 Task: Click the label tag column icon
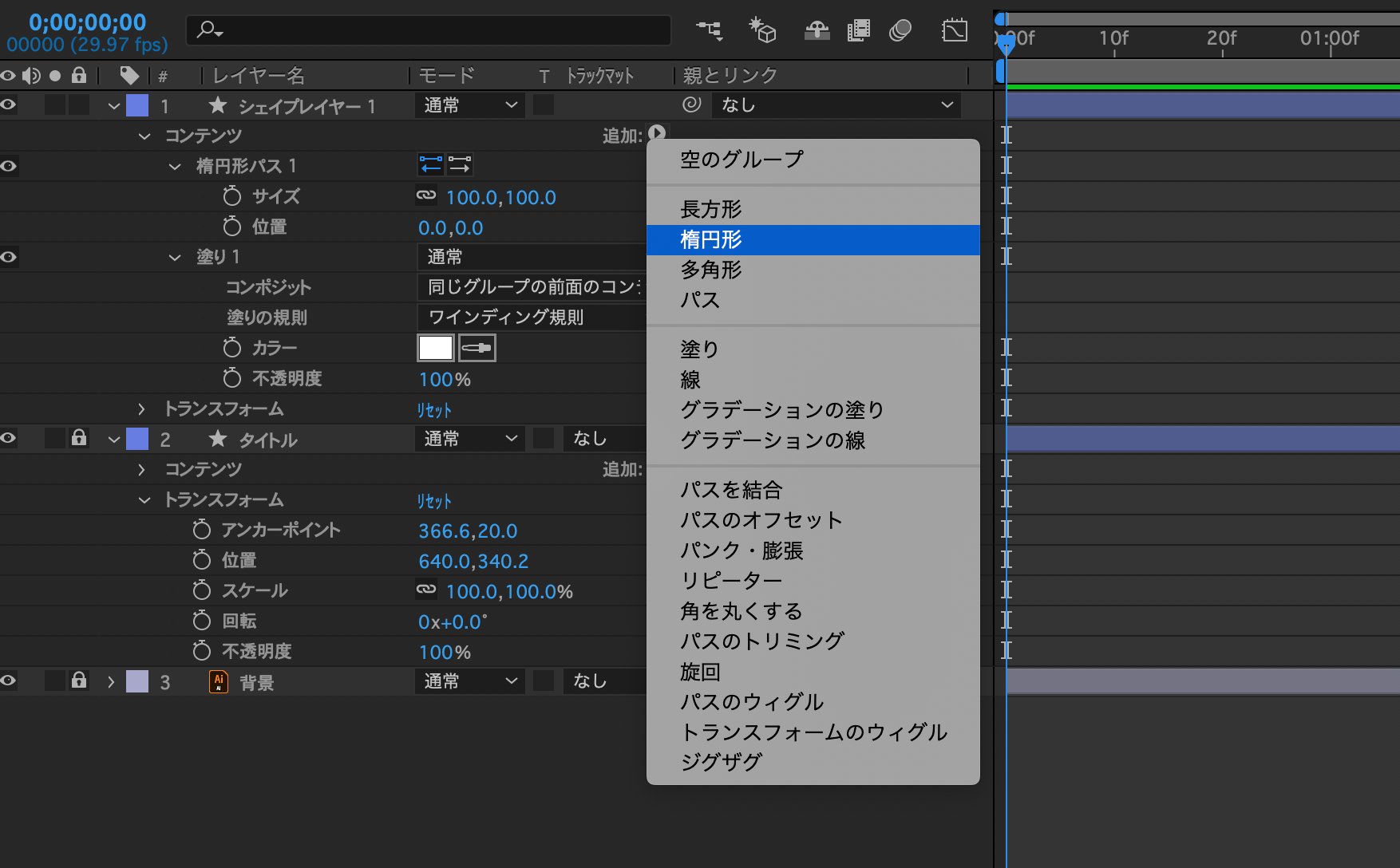point(129,76)
